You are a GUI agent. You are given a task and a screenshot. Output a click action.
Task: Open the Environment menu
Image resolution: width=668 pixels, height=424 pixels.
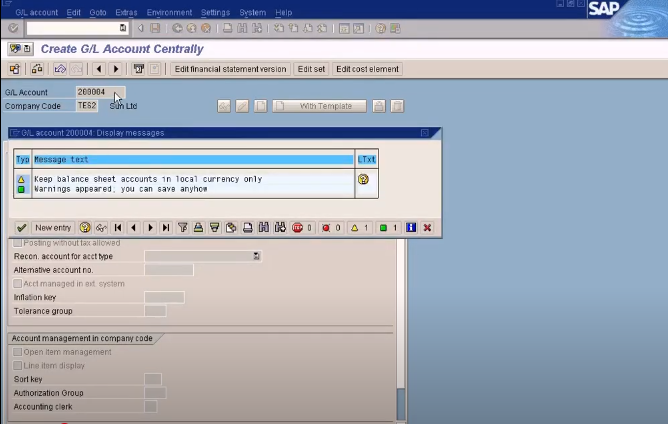point(169,12)
